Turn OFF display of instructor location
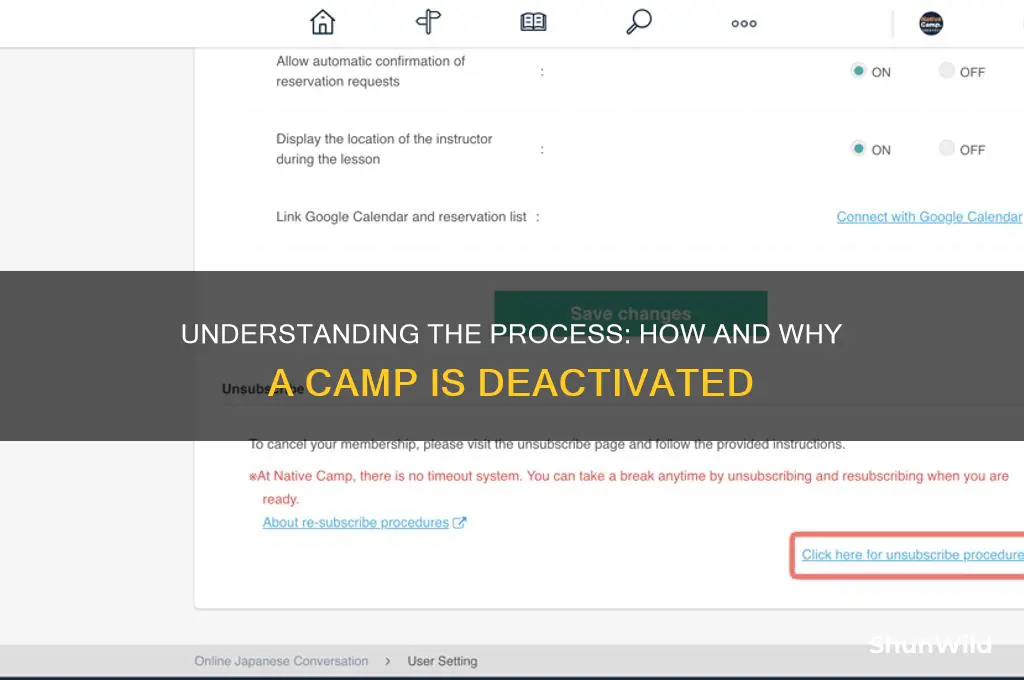This screenshot has width=1024, height=680. (946, 149)
